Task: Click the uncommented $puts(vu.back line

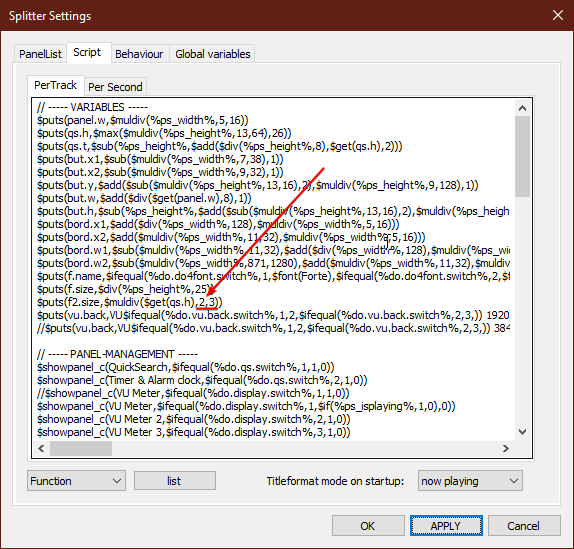Action: [x=273, y=315]
